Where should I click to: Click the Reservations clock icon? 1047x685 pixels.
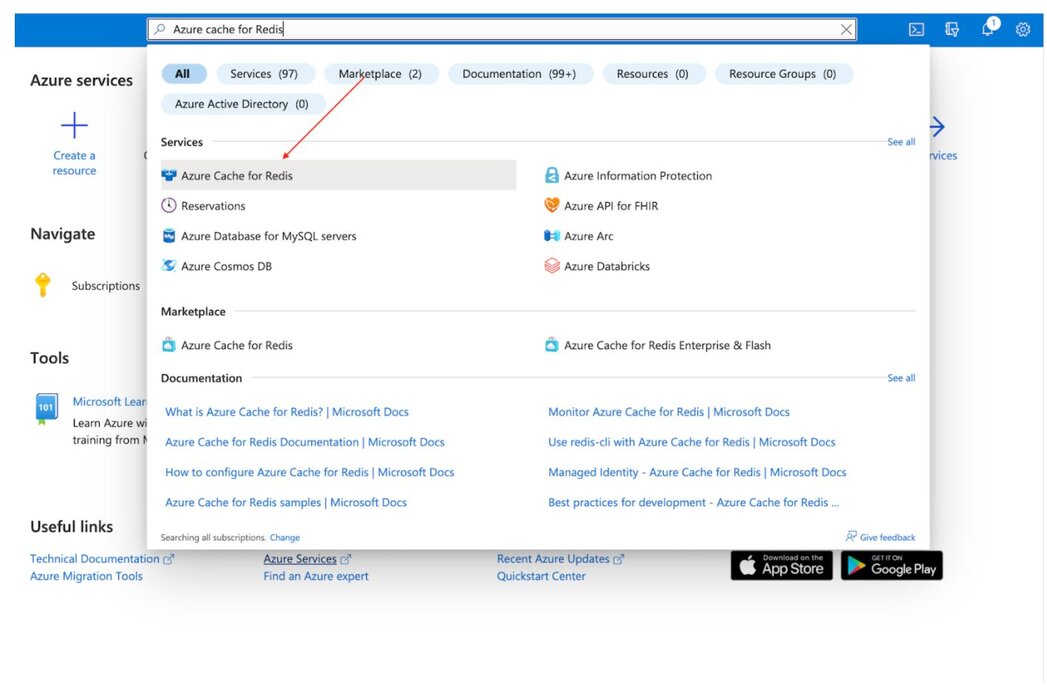pyautogui.click(x=170, y=205)
